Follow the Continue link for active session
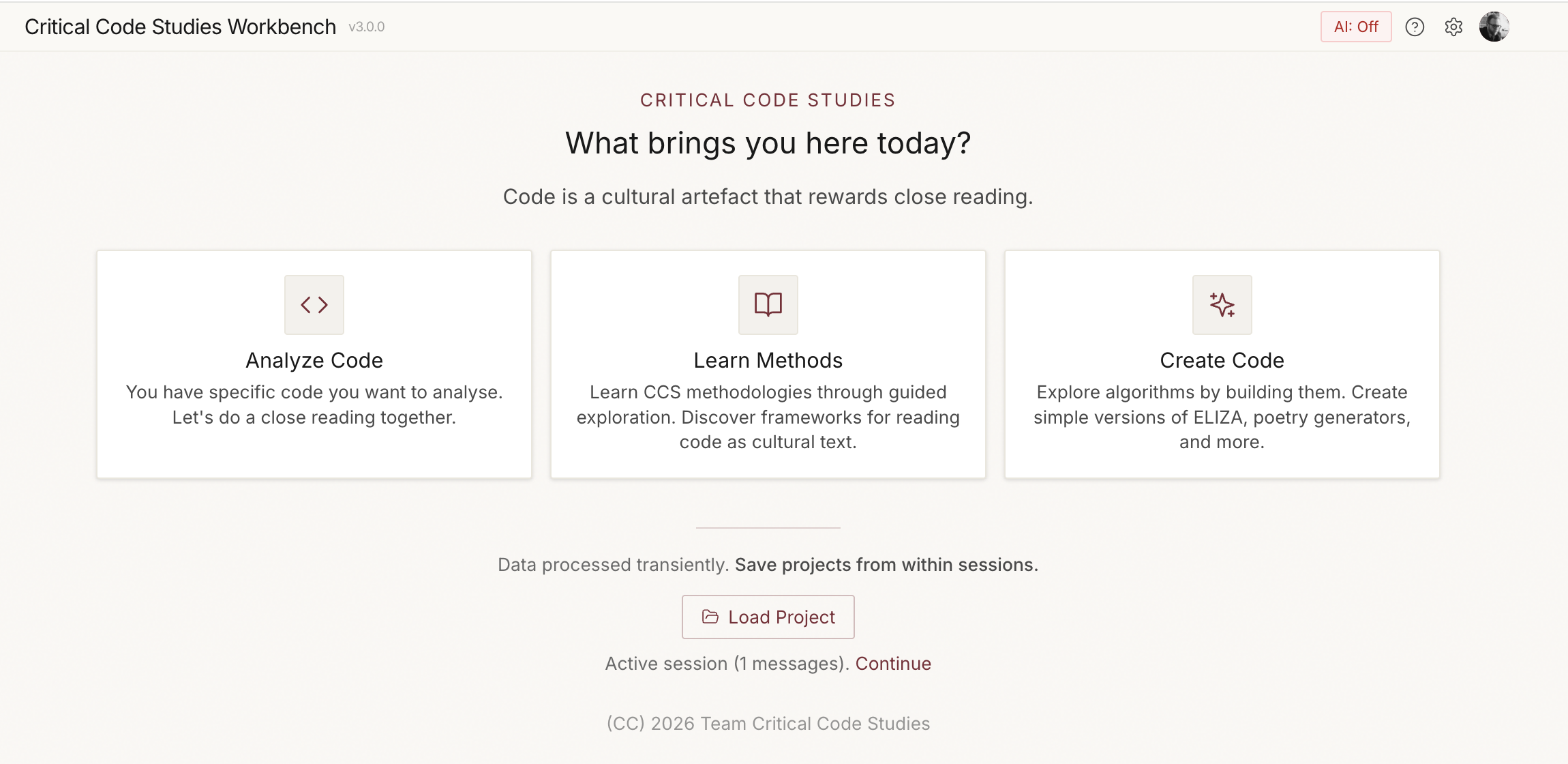 point(893,664)
